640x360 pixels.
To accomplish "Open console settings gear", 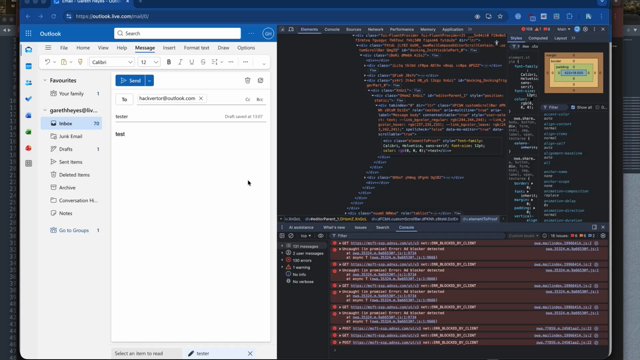I will [x=603, y=236].
